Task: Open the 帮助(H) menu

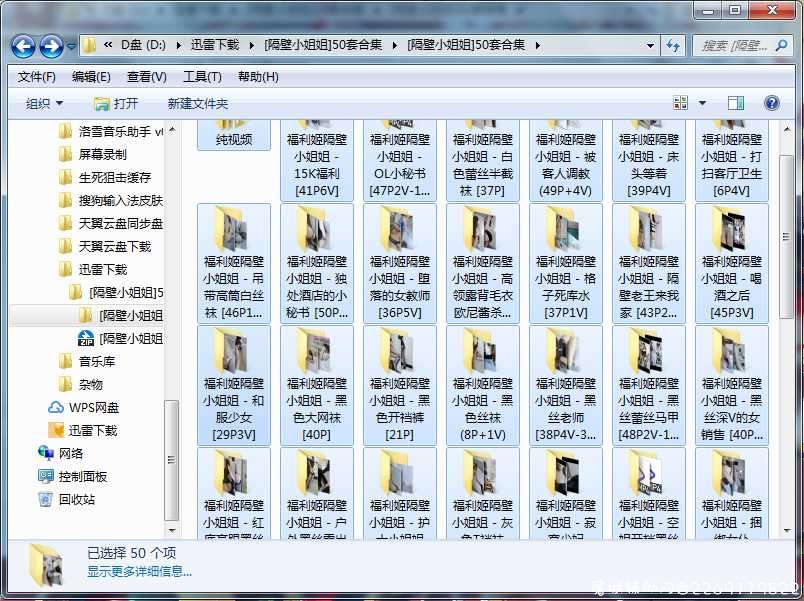Action: pos(258,77)
